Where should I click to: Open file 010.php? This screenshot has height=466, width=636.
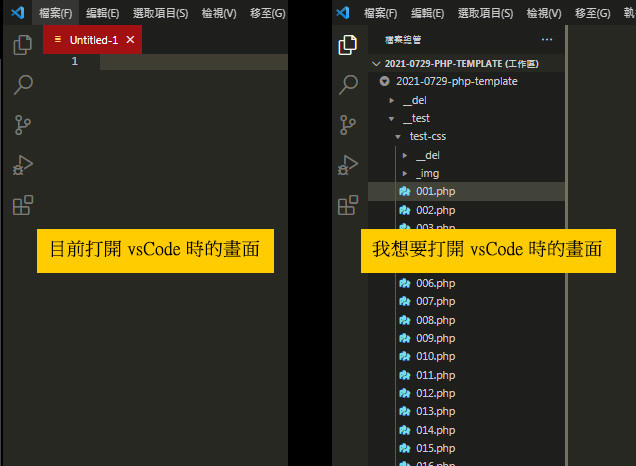click(466, 356)
